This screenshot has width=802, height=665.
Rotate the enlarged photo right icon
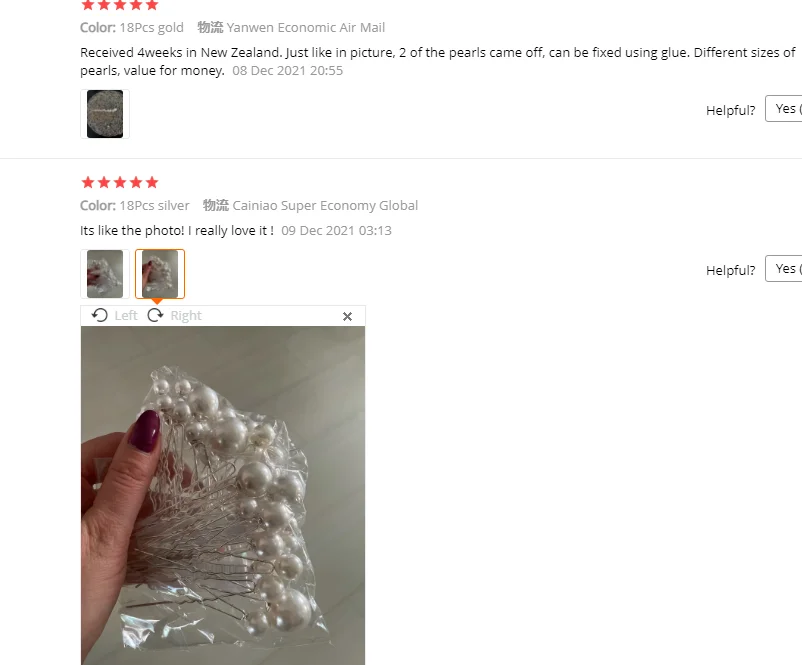[155, 315]
